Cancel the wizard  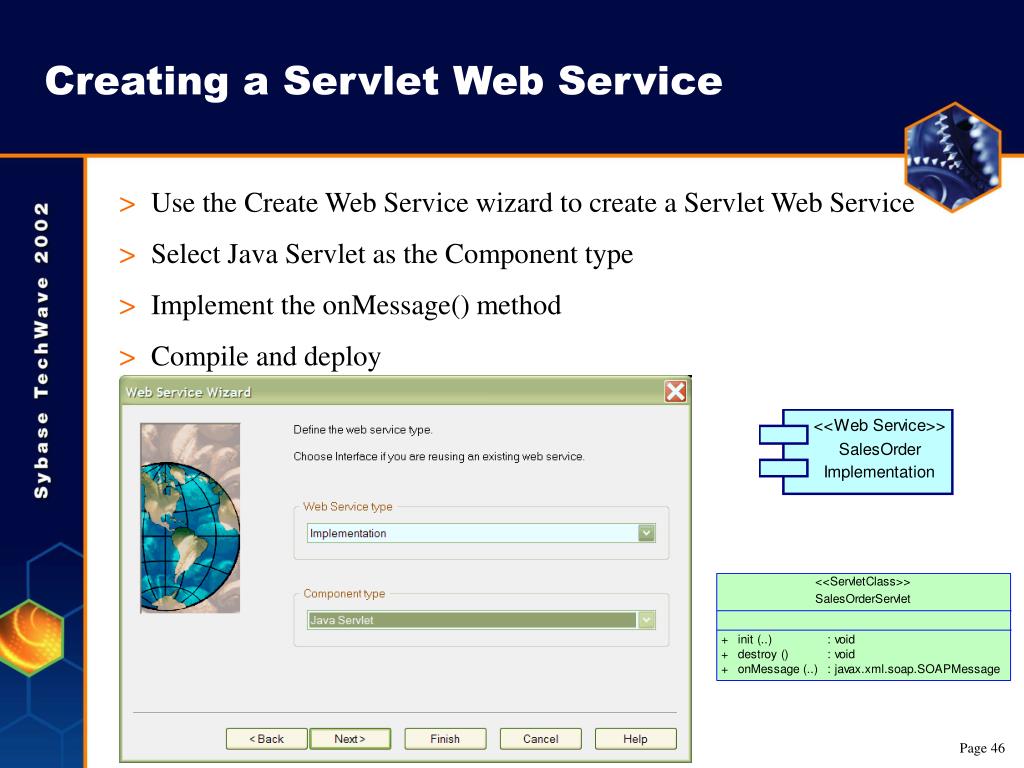[x=541, y=739]
